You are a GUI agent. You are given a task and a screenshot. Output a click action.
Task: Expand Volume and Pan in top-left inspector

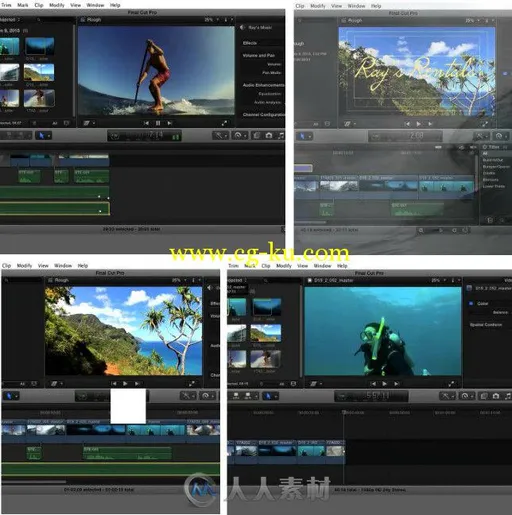(x=259, y=55)
